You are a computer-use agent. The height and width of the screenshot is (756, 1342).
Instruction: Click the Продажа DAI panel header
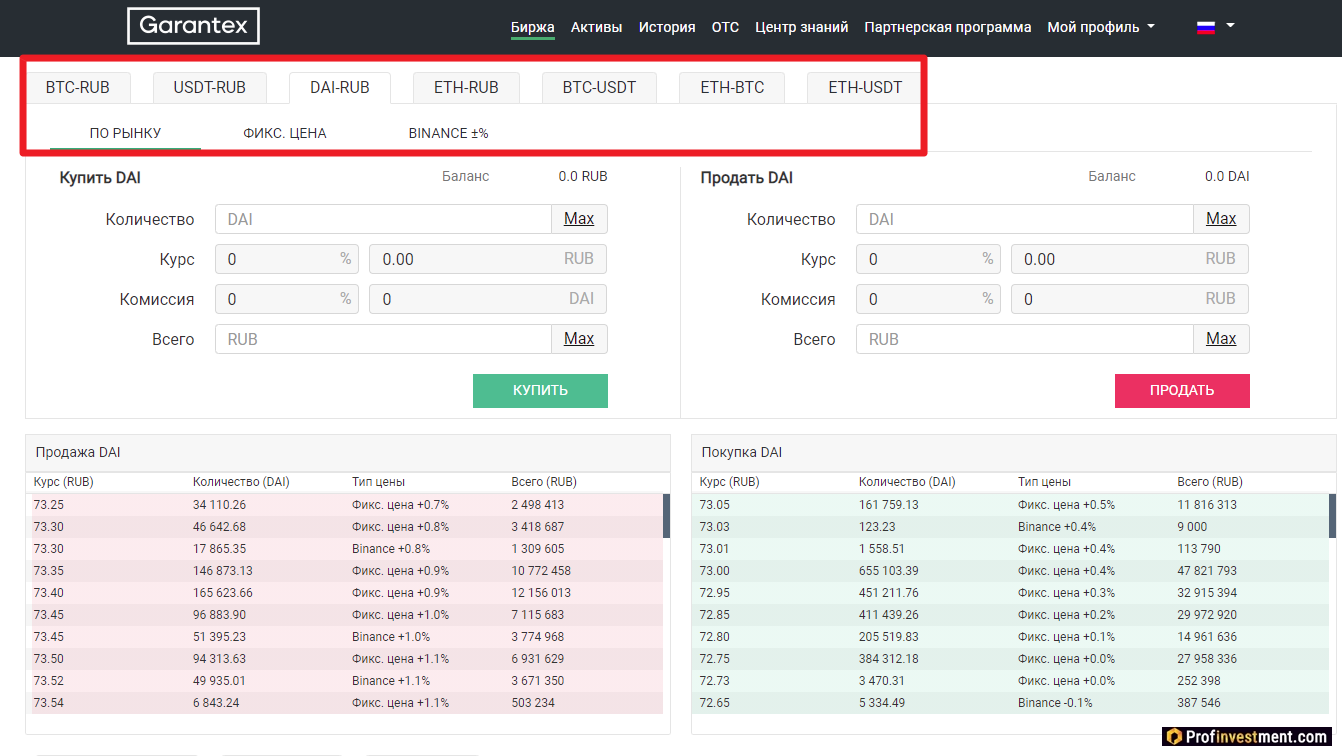tap(347, 453)
